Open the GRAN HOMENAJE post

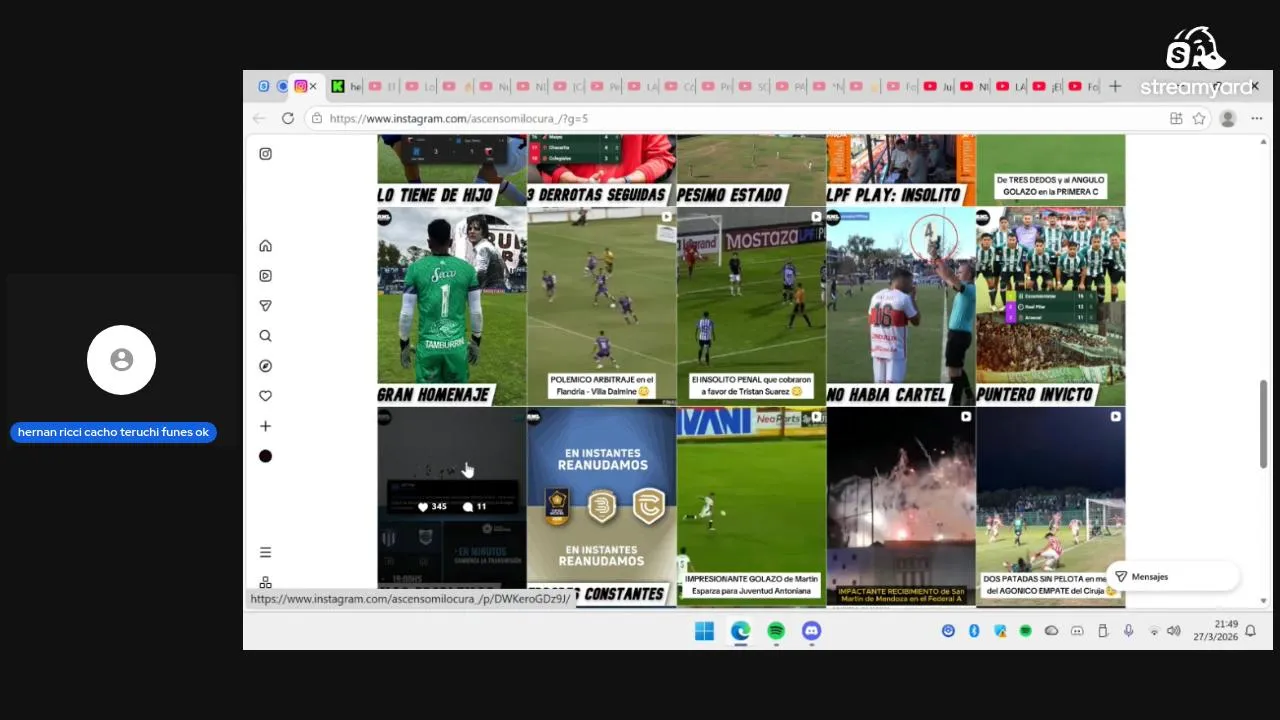(x=452, y=306)
